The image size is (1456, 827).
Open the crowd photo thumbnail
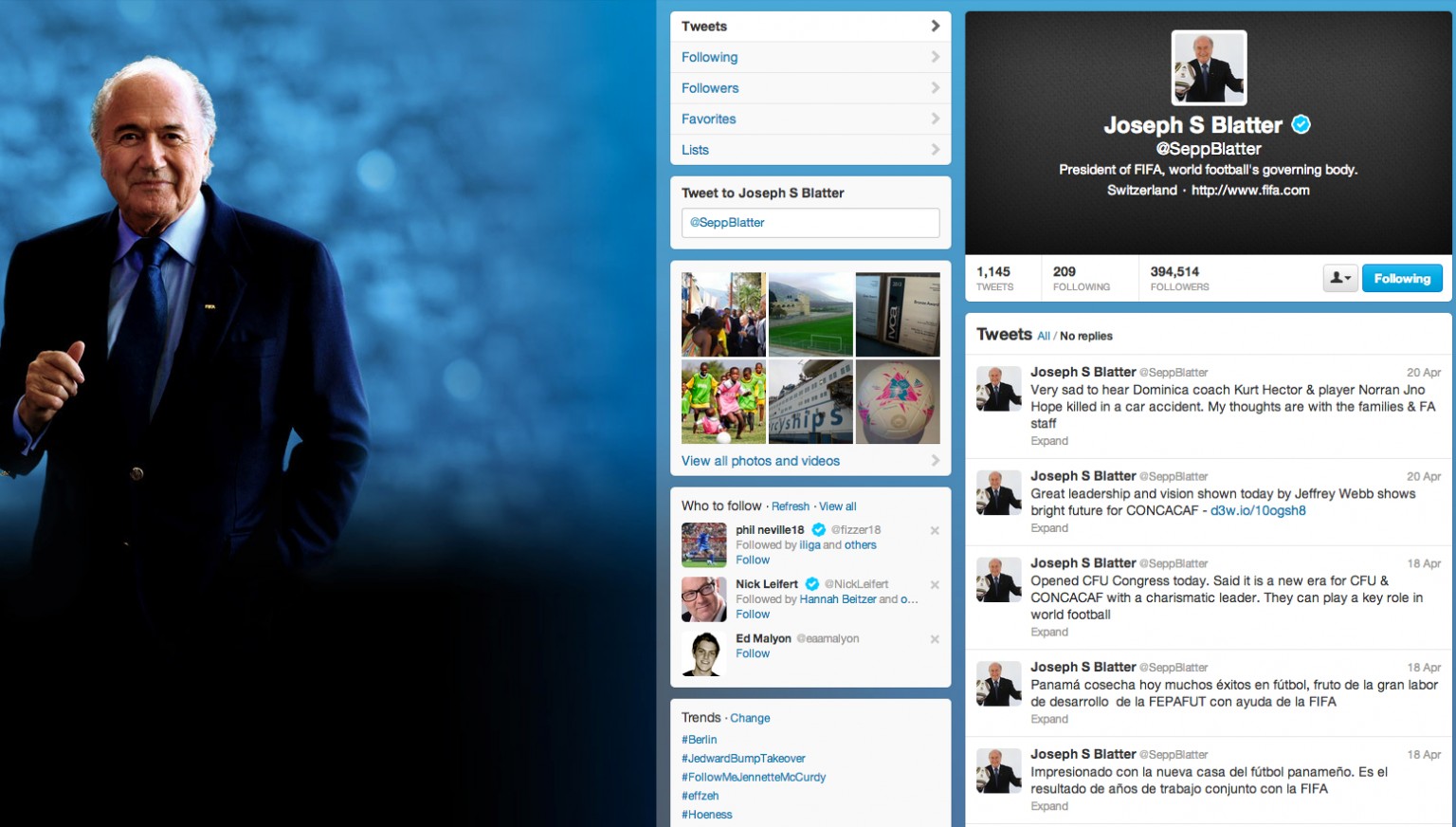point(723,315)
